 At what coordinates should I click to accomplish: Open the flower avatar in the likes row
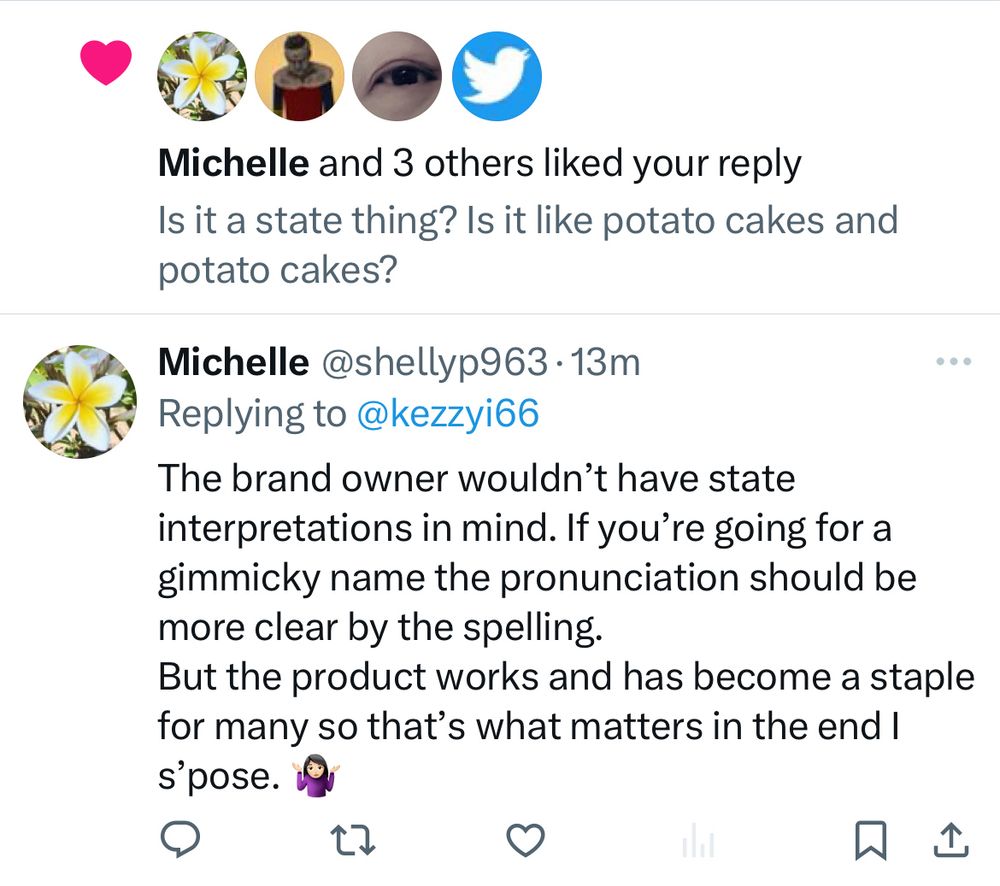coord(203,75)
